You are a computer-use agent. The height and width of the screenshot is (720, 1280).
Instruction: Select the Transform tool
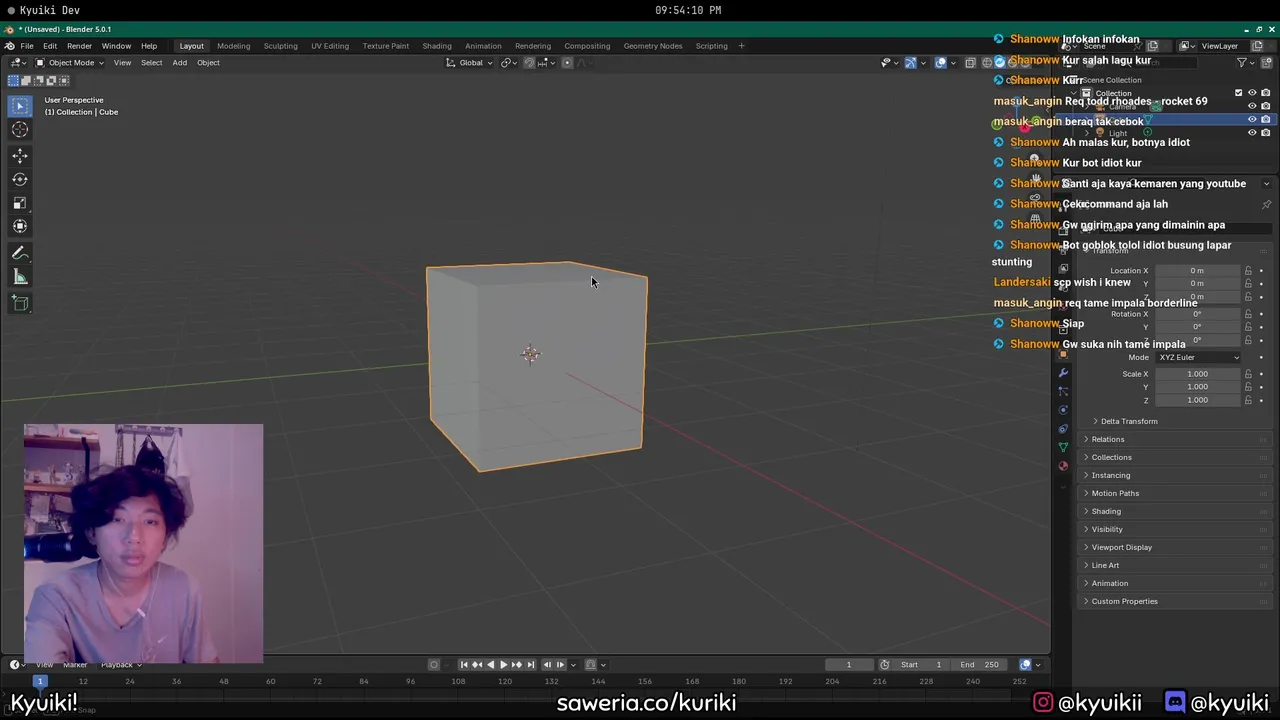point(20,226)
